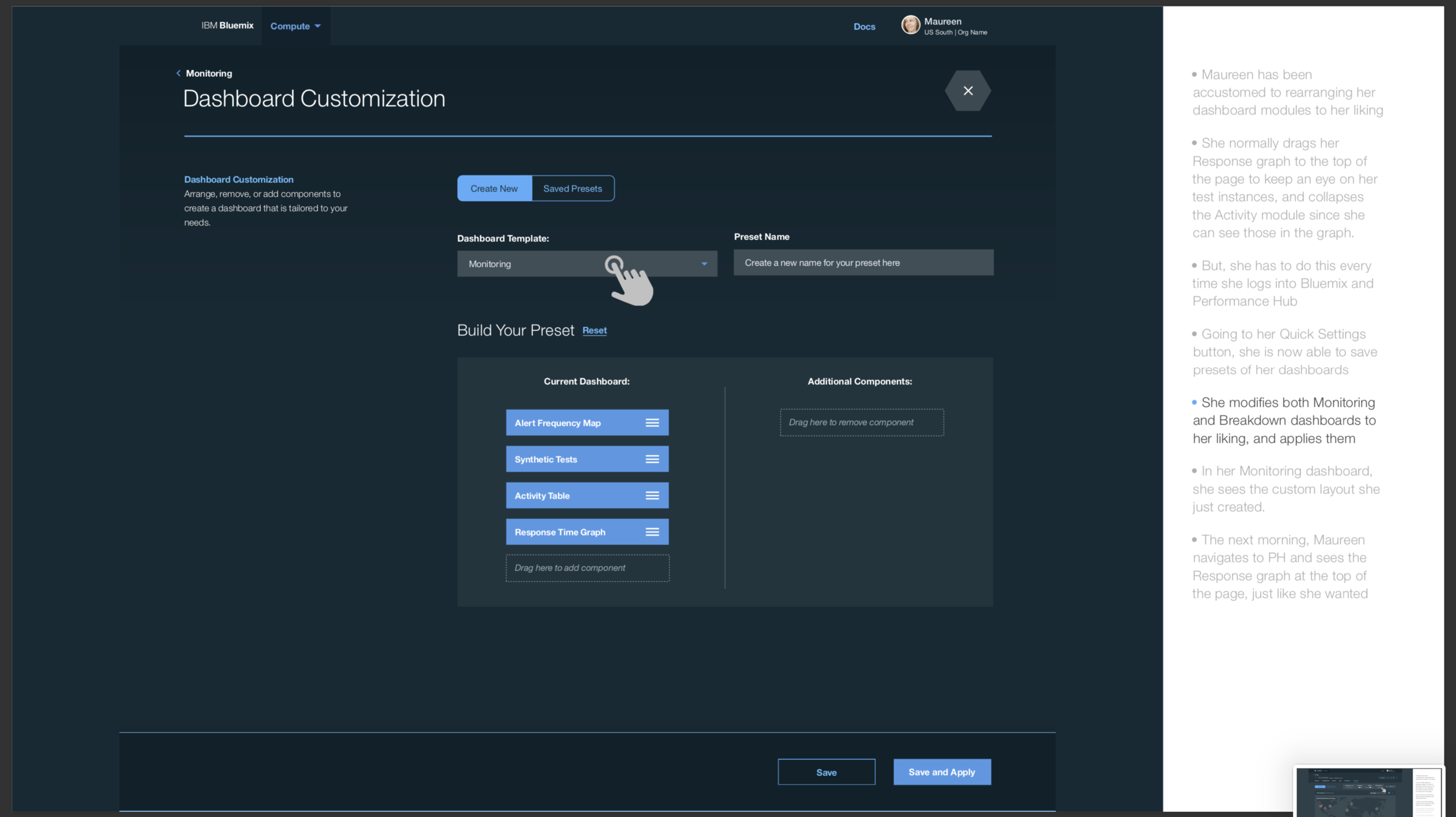Click the hexagon close X icon
1456x817 pixels.
pos(967,91)
